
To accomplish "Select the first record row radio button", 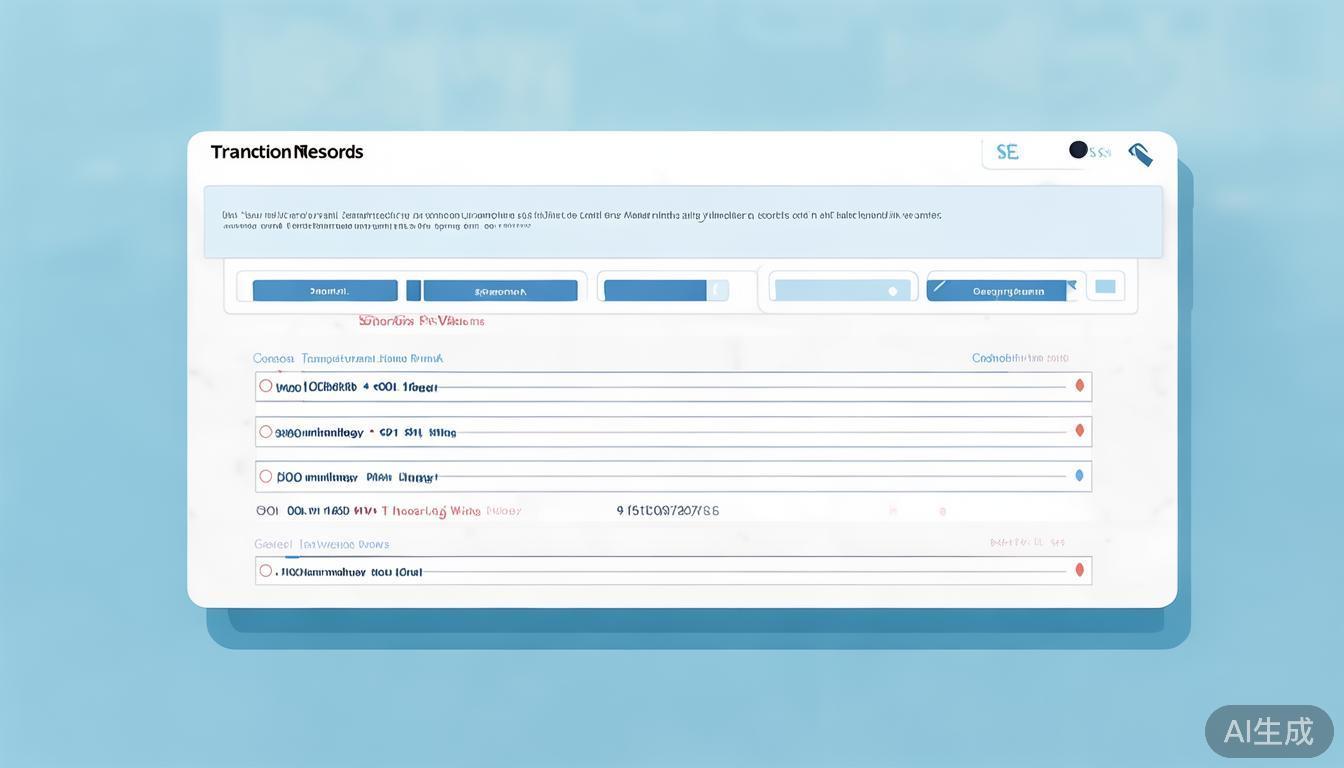I will click(265, 385).
